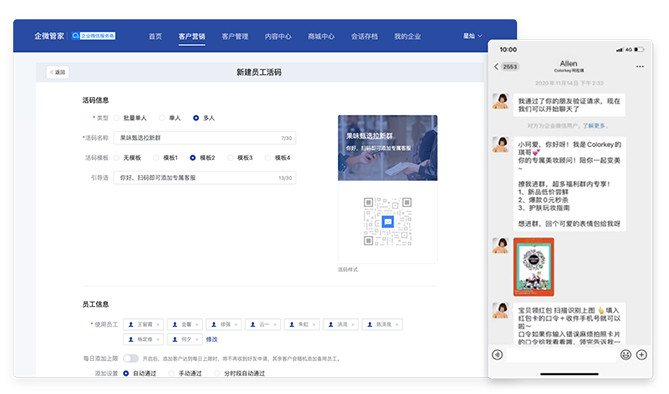
Task: Click the 返回 back button
Action: (57, 72)
